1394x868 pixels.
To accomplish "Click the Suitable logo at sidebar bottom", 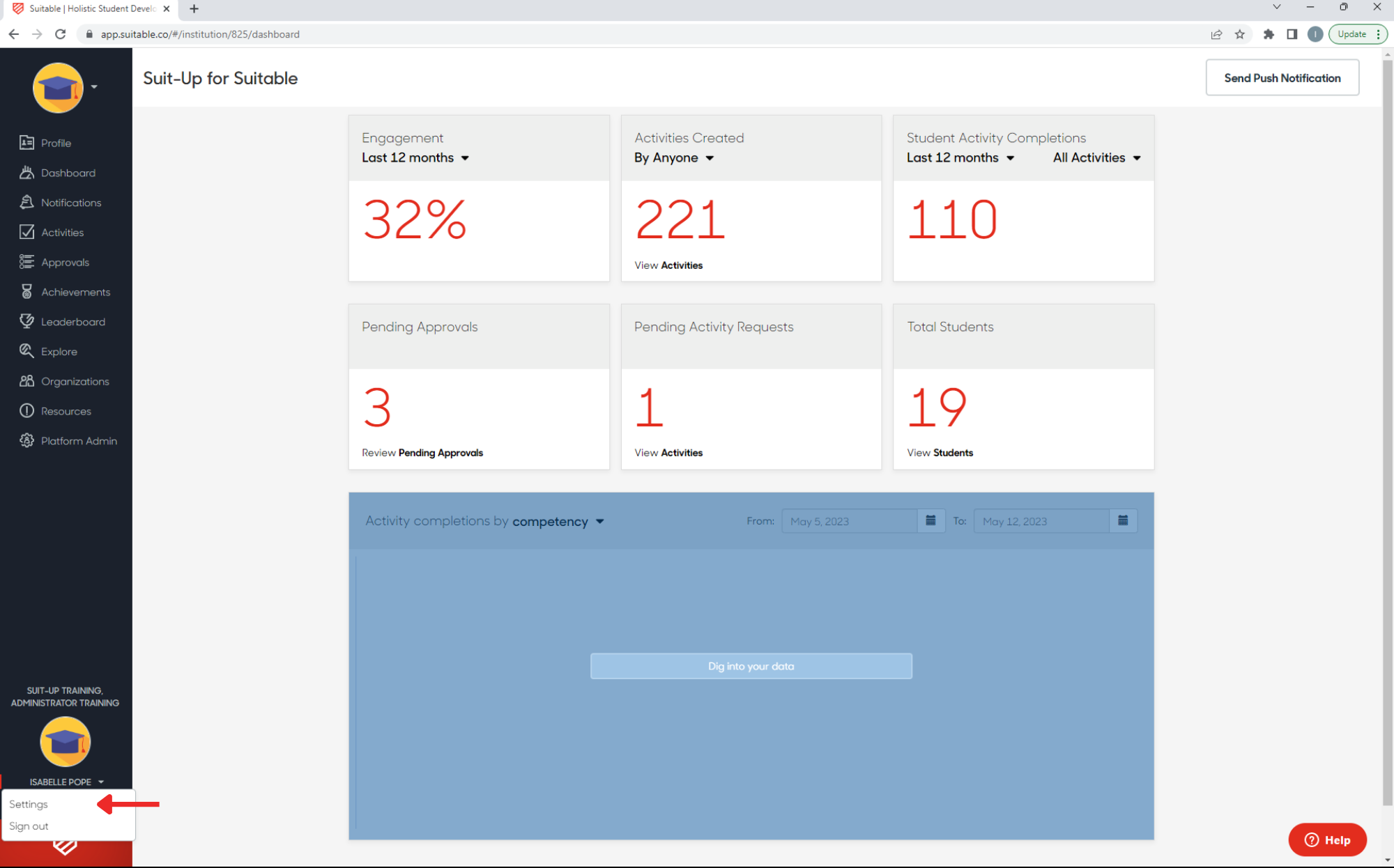I will tap(65, 847).
